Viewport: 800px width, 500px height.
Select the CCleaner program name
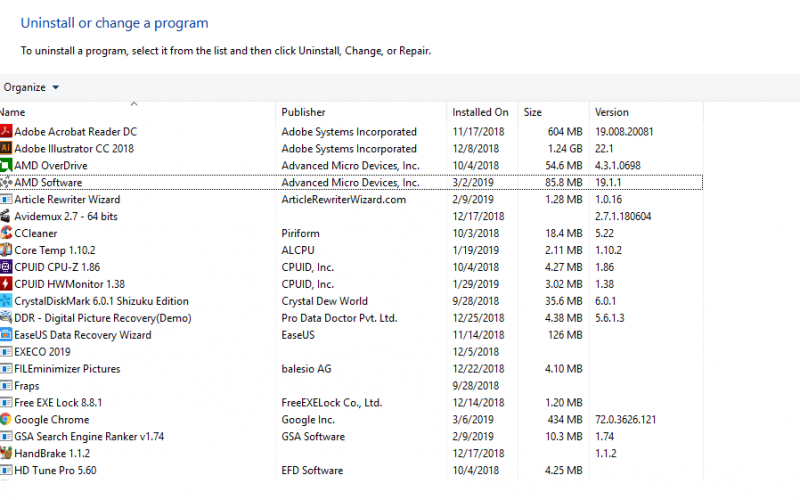point(36,233)
